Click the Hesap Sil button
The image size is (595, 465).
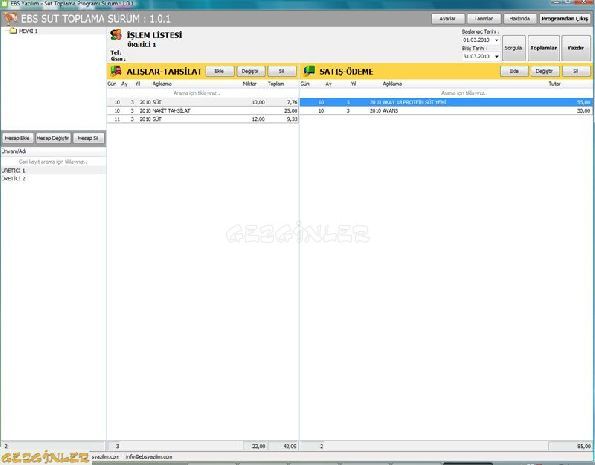coord(88,138)
